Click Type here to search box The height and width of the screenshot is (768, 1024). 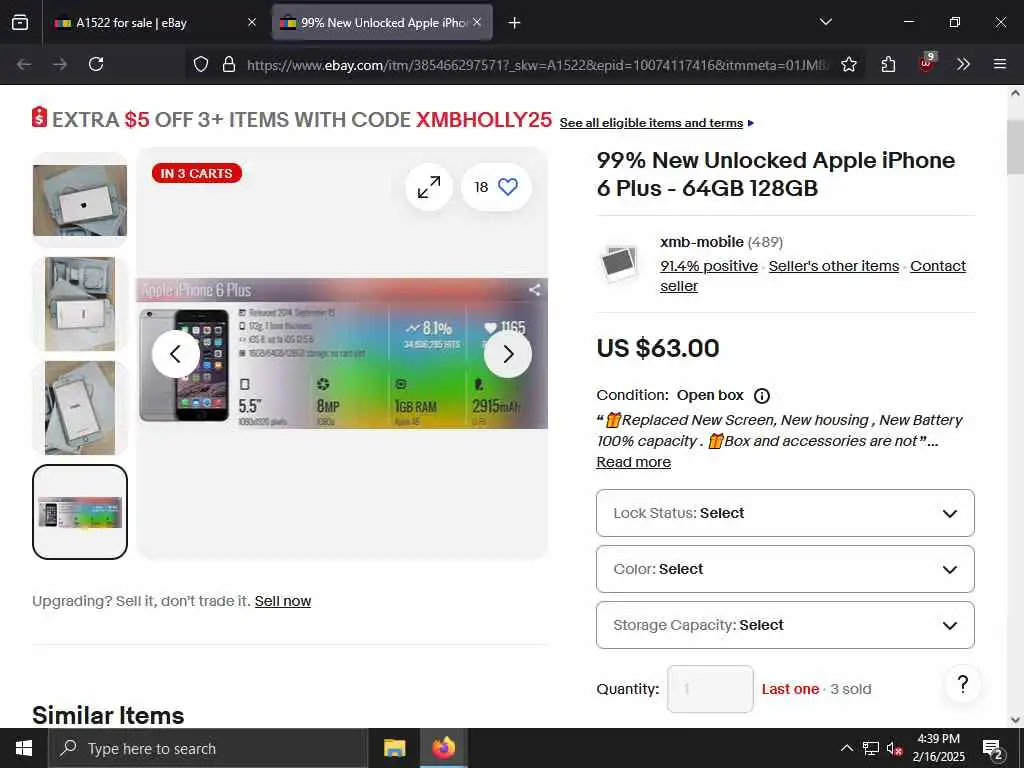[x=208, y=748]
